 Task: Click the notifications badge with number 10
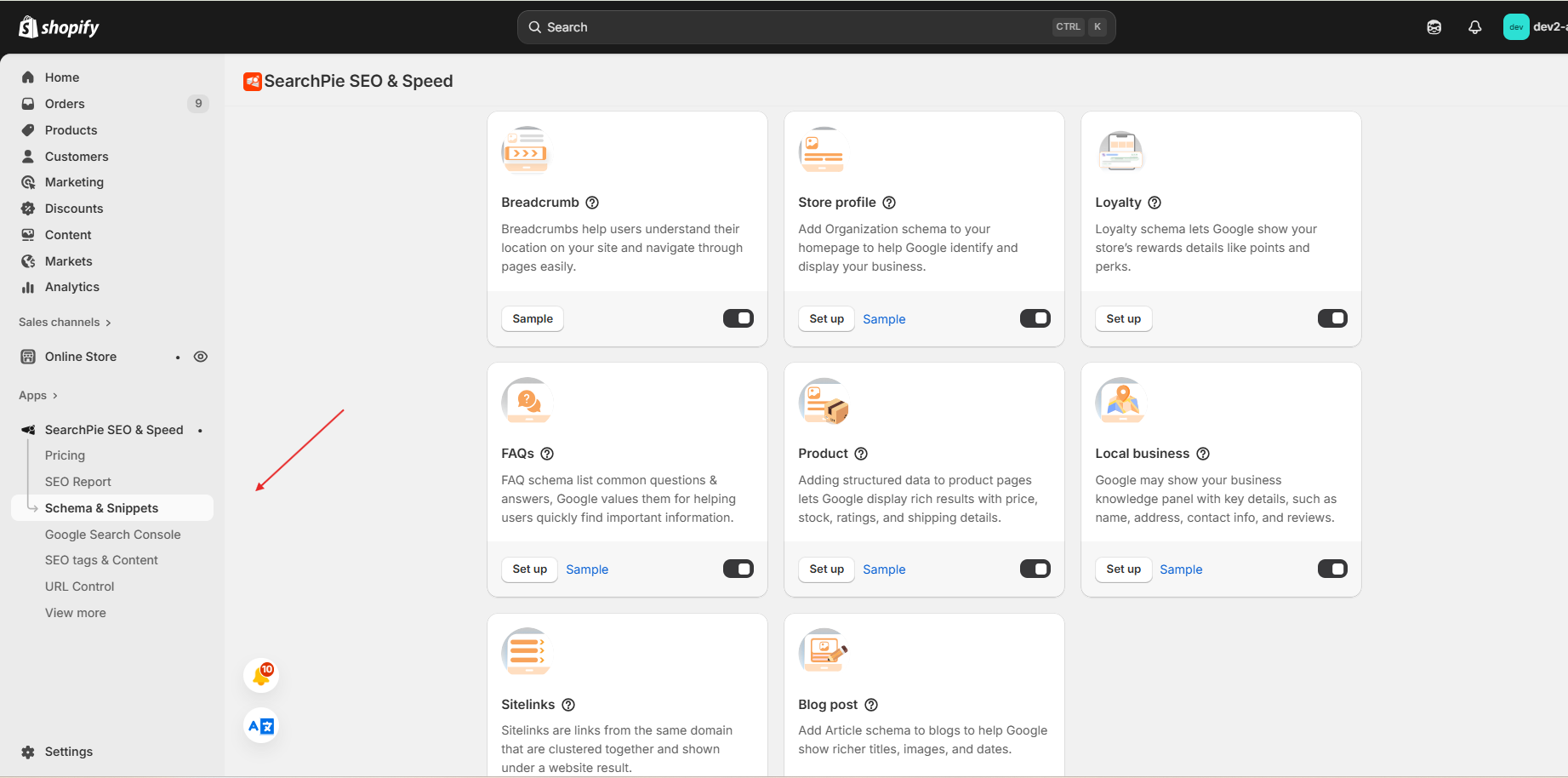pos(263,674)
